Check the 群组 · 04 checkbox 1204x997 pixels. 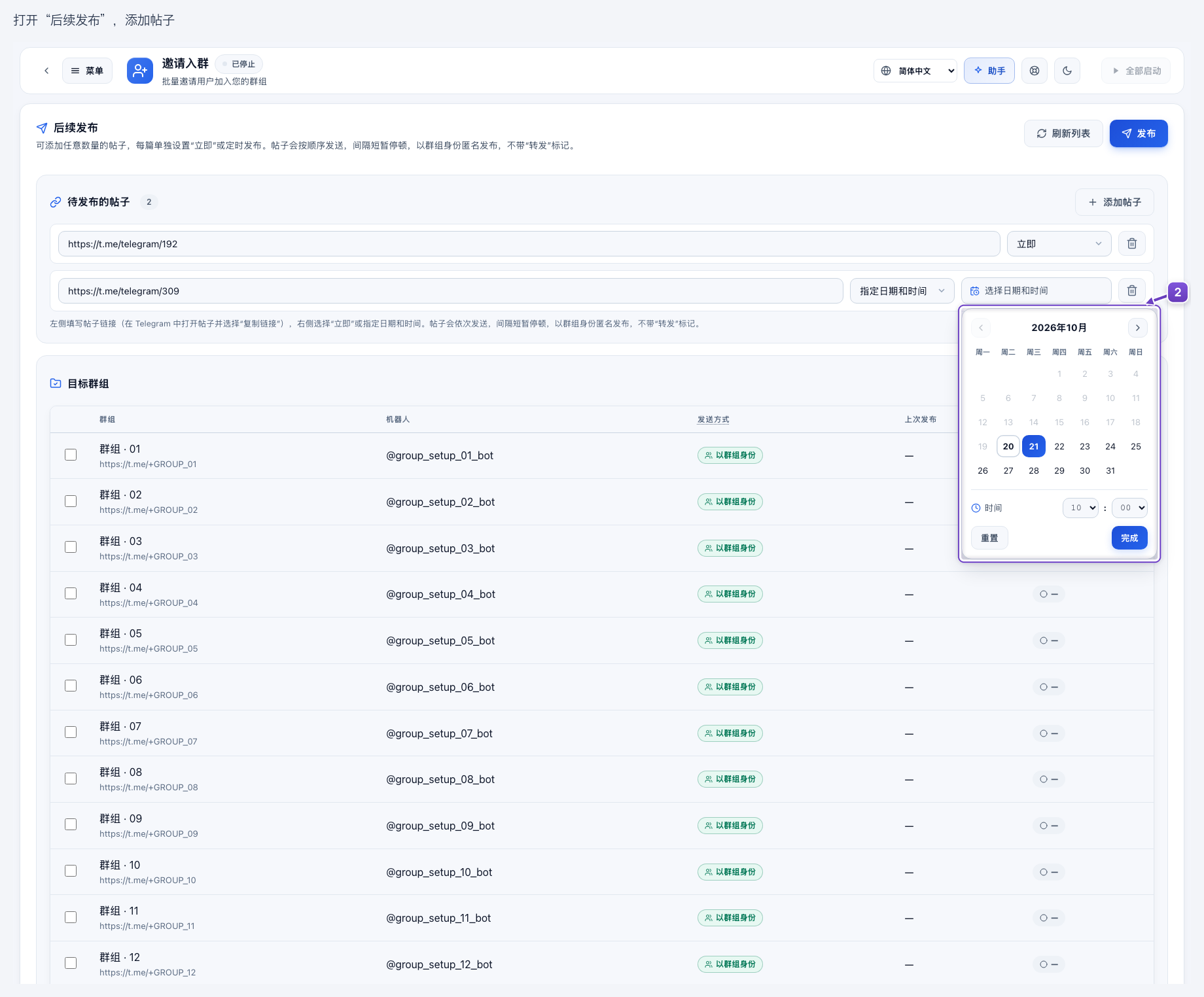click(71, 593)
